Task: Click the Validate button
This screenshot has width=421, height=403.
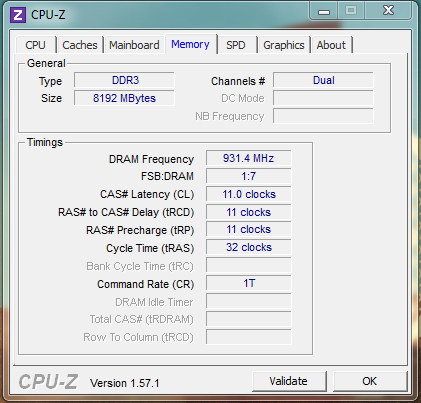Action: (289, 381)
